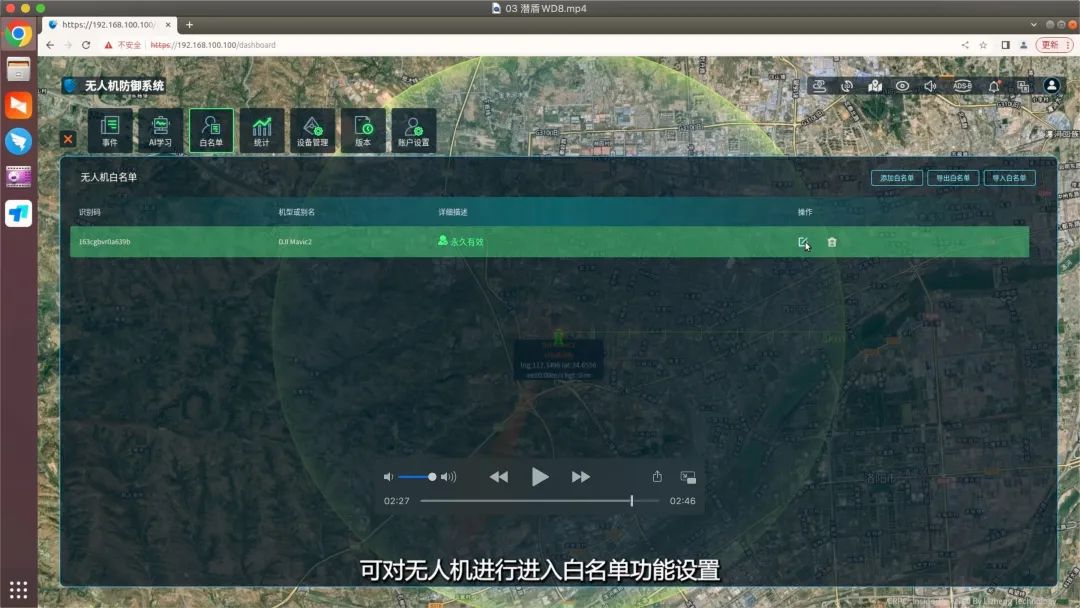Delete the whitelist entry with trash icon
The height and width of the screenshot is (608, 1080).
tap(832, 242)
